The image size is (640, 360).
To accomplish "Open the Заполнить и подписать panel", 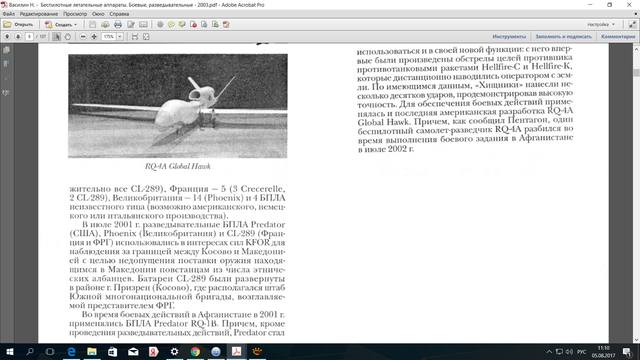I will coord(563,36).
